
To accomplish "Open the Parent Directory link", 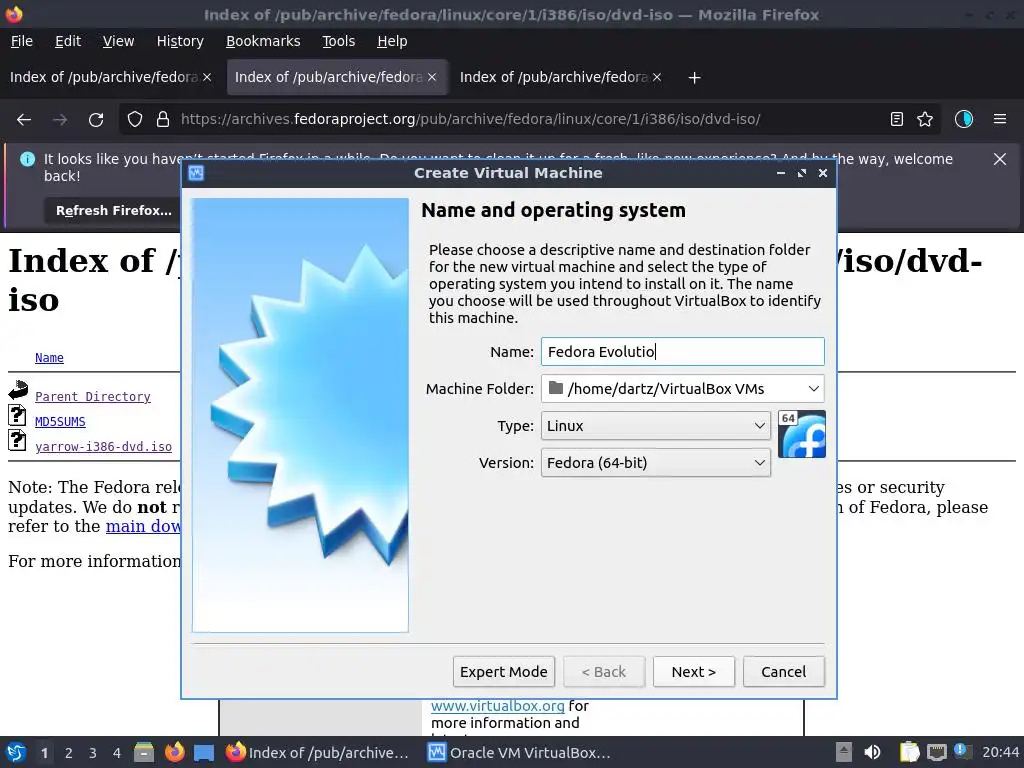I will pos(93,396).
